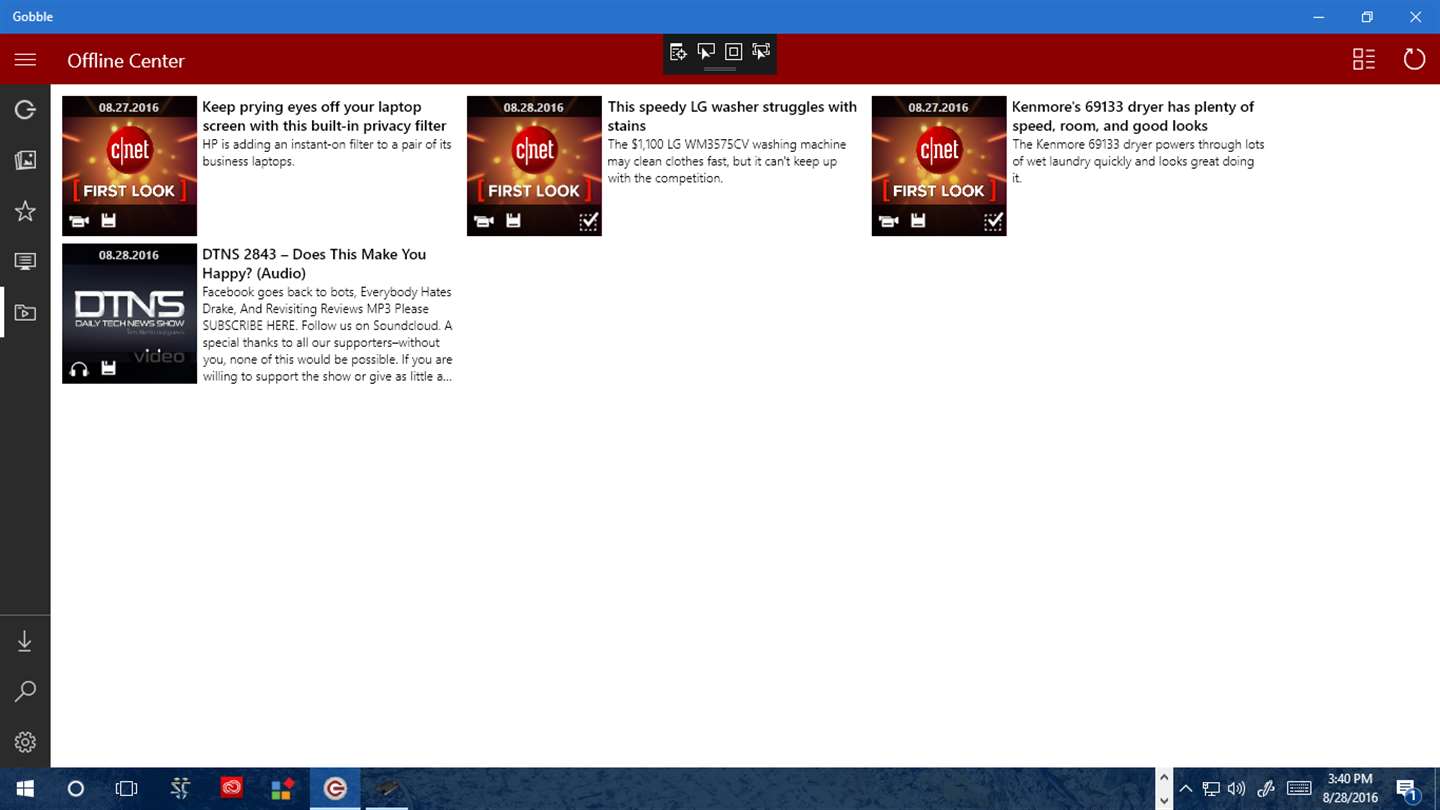Open the DTNS Daily Tech News Show thumbnail

[129, 313]
